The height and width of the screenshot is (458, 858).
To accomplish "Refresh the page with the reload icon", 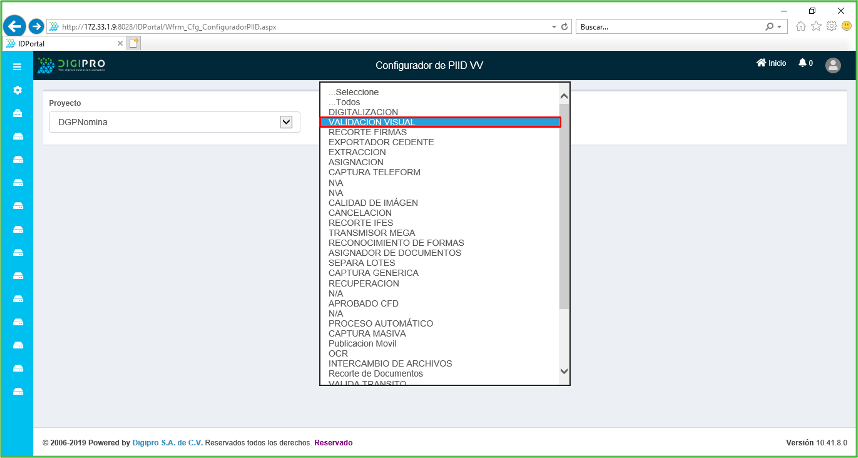I will tap(566, 26).
